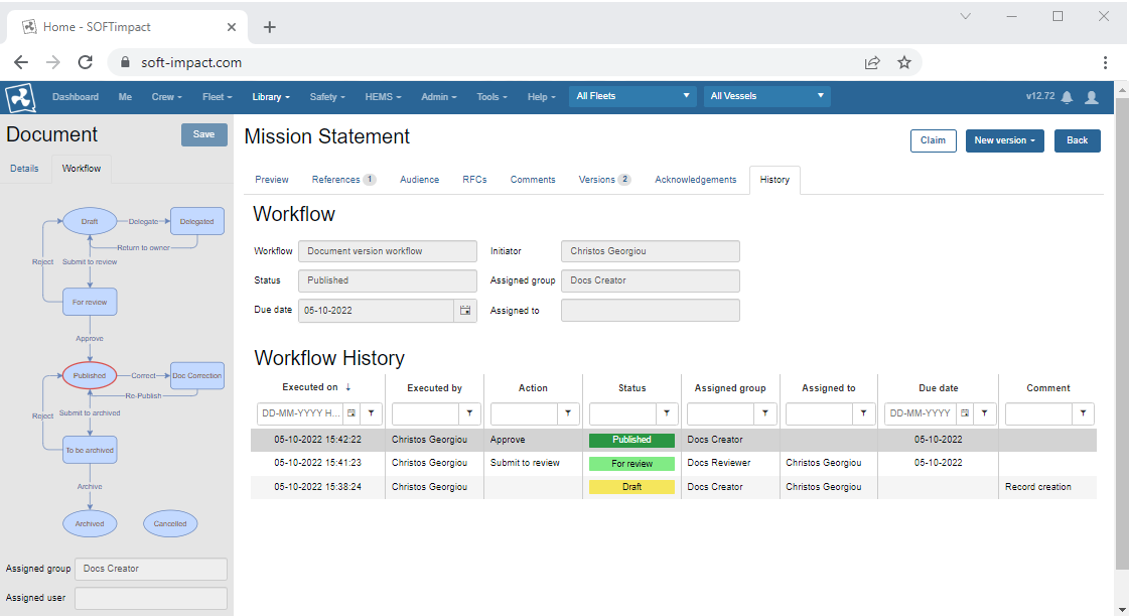
Task: Click the Executed by column filter input
Action: [x=425, y=414]
